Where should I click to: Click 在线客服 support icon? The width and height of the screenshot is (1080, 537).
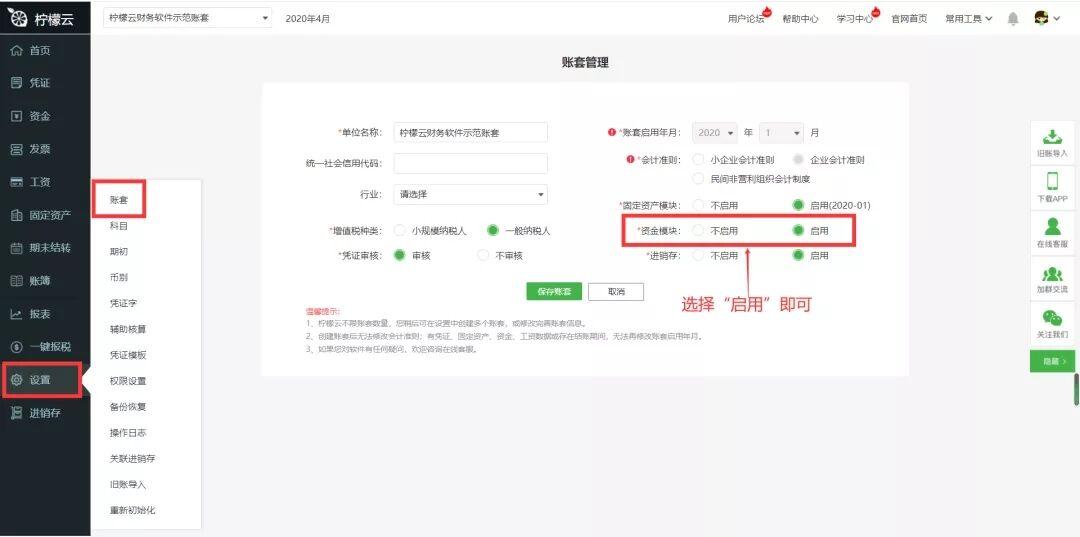1052,226
